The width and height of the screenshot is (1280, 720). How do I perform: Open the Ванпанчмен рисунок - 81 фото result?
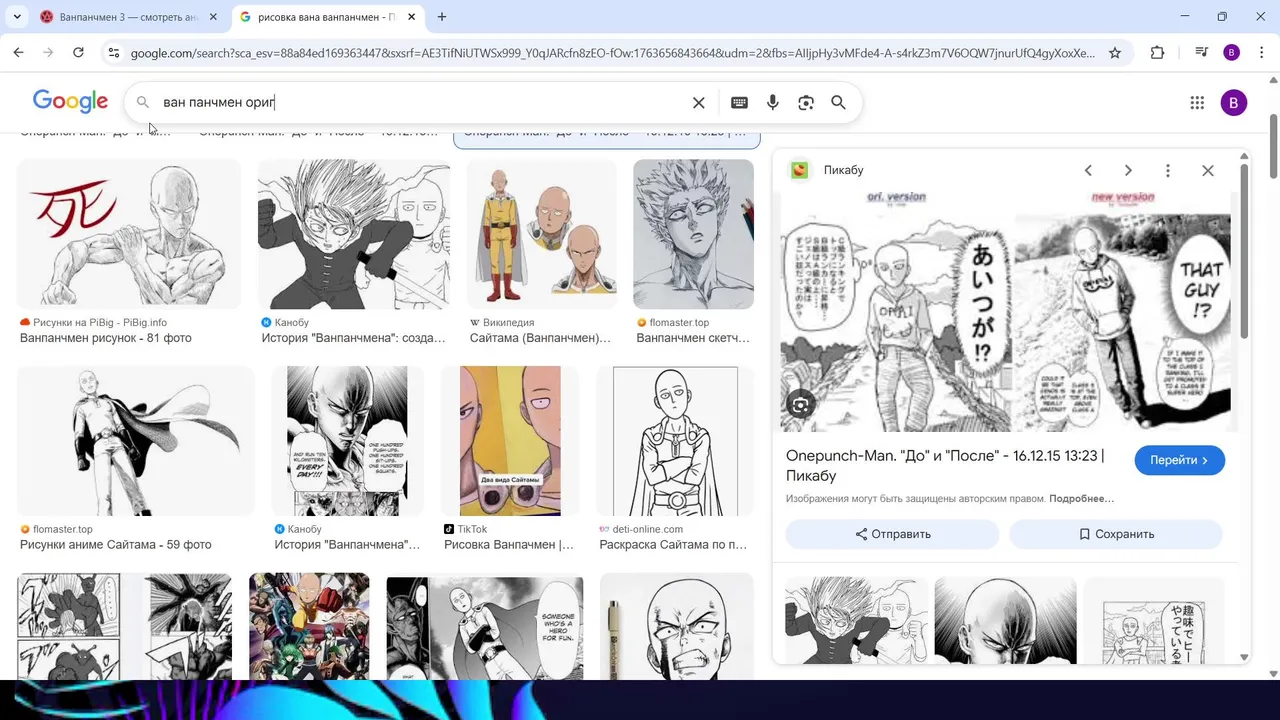[x=106, y=338]
